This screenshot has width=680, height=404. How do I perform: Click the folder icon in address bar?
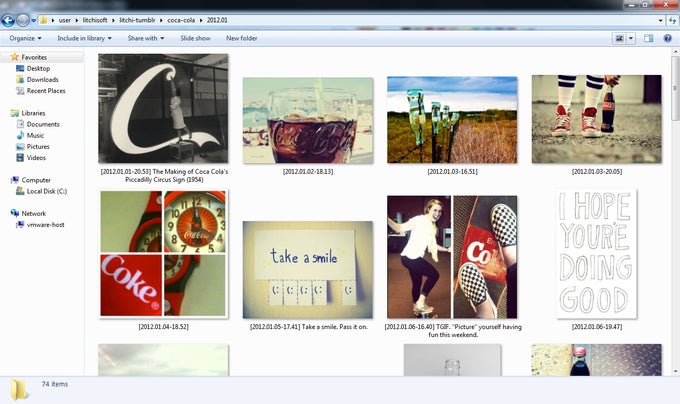[43, 20]
